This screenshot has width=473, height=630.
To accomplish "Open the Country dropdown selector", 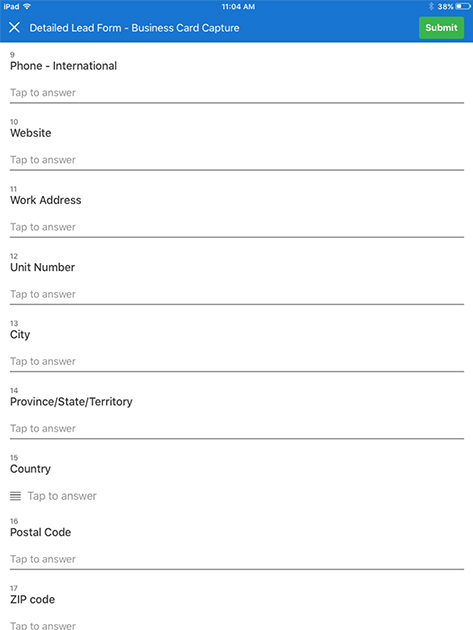I will tap(237, 496).
